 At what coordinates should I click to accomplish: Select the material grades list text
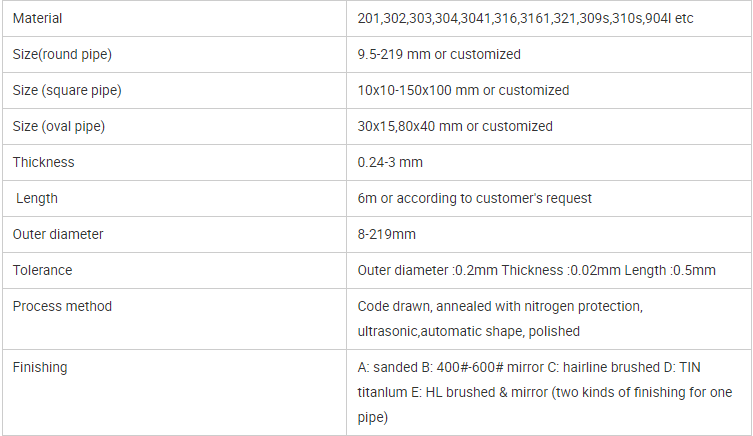(525, 18)
